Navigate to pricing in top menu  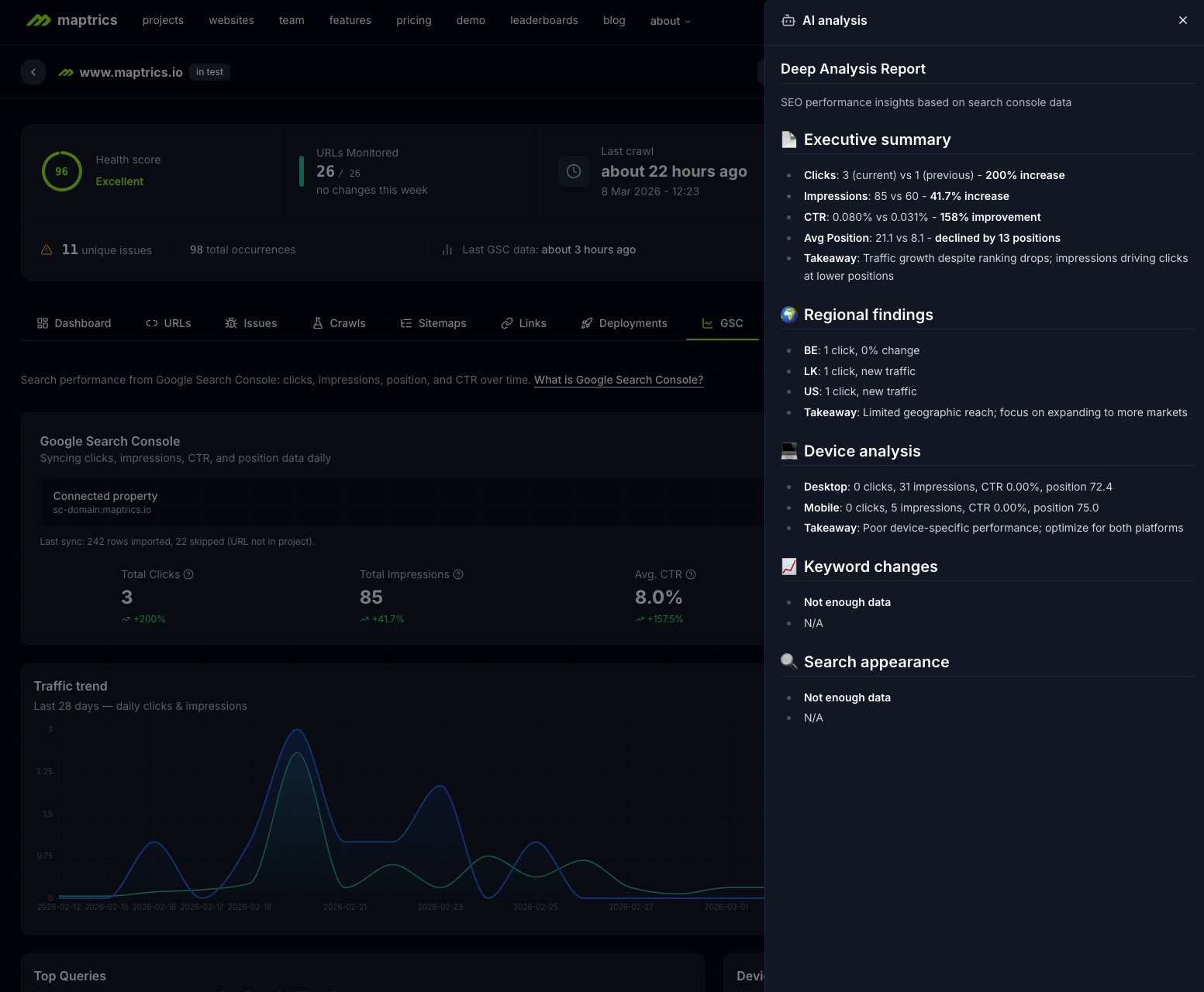click(x=413, y=20)
